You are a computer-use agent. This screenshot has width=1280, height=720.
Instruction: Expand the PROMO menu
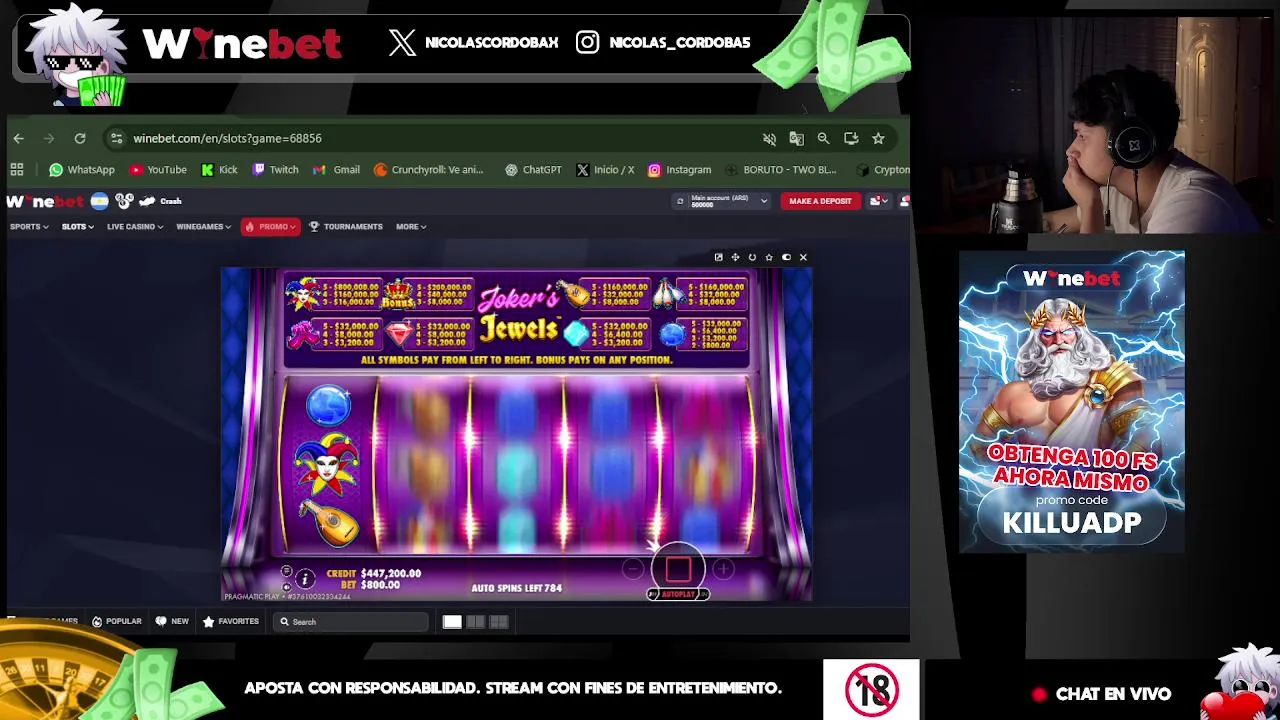click(x=270, y=227)
